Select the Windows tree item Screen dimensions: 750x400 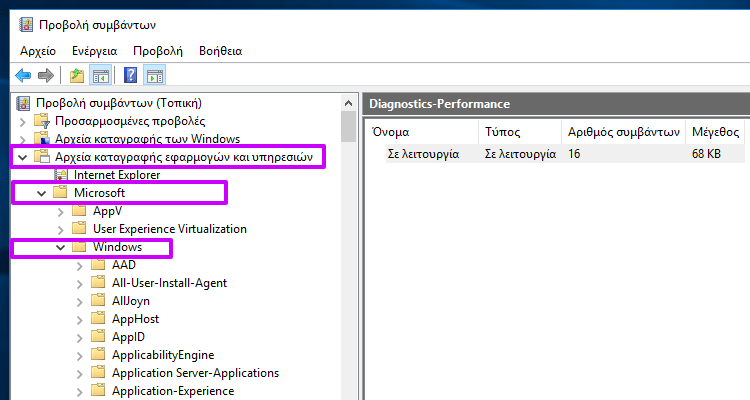pos(117,247)
